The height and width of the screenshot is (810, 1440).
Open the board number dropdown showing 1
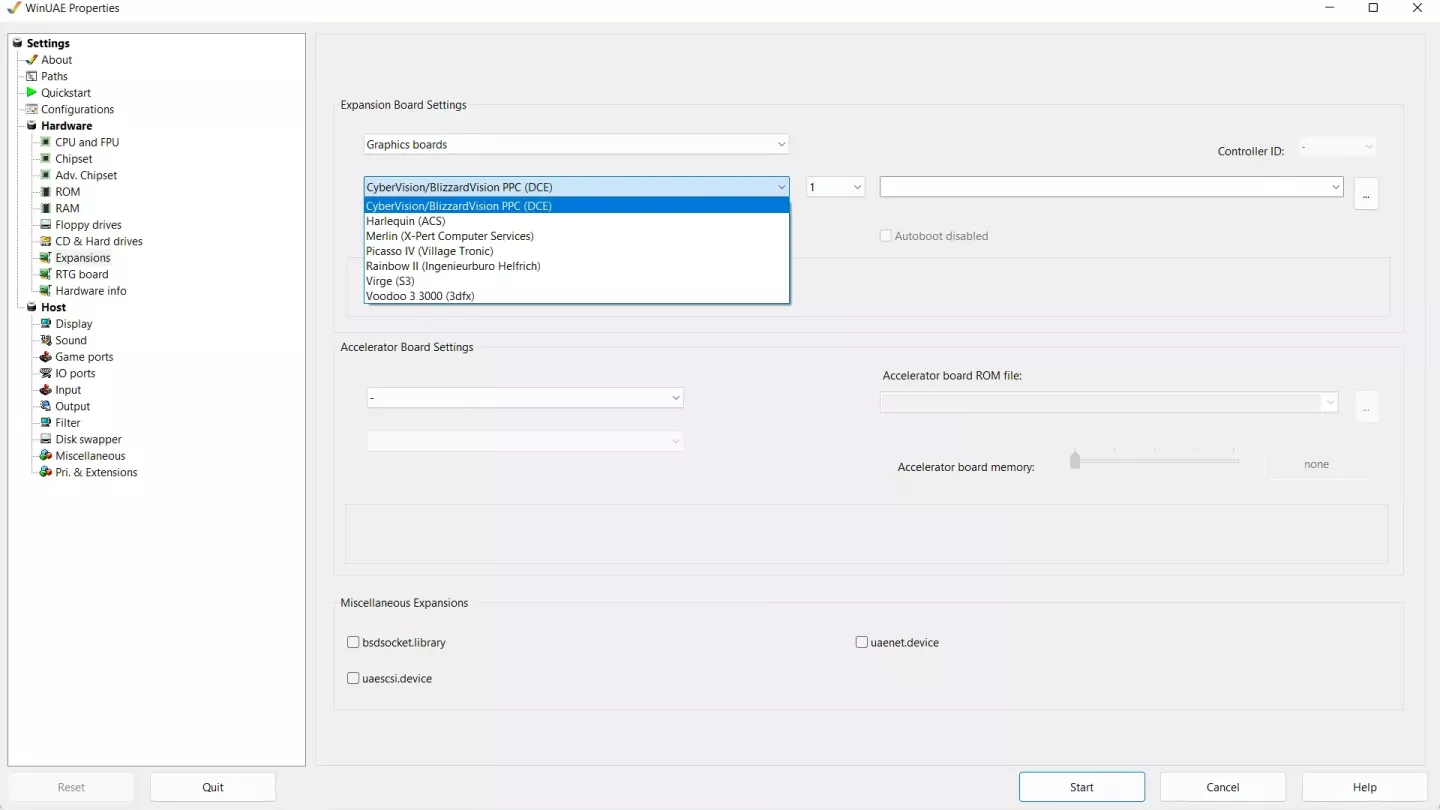pos(835,187)
